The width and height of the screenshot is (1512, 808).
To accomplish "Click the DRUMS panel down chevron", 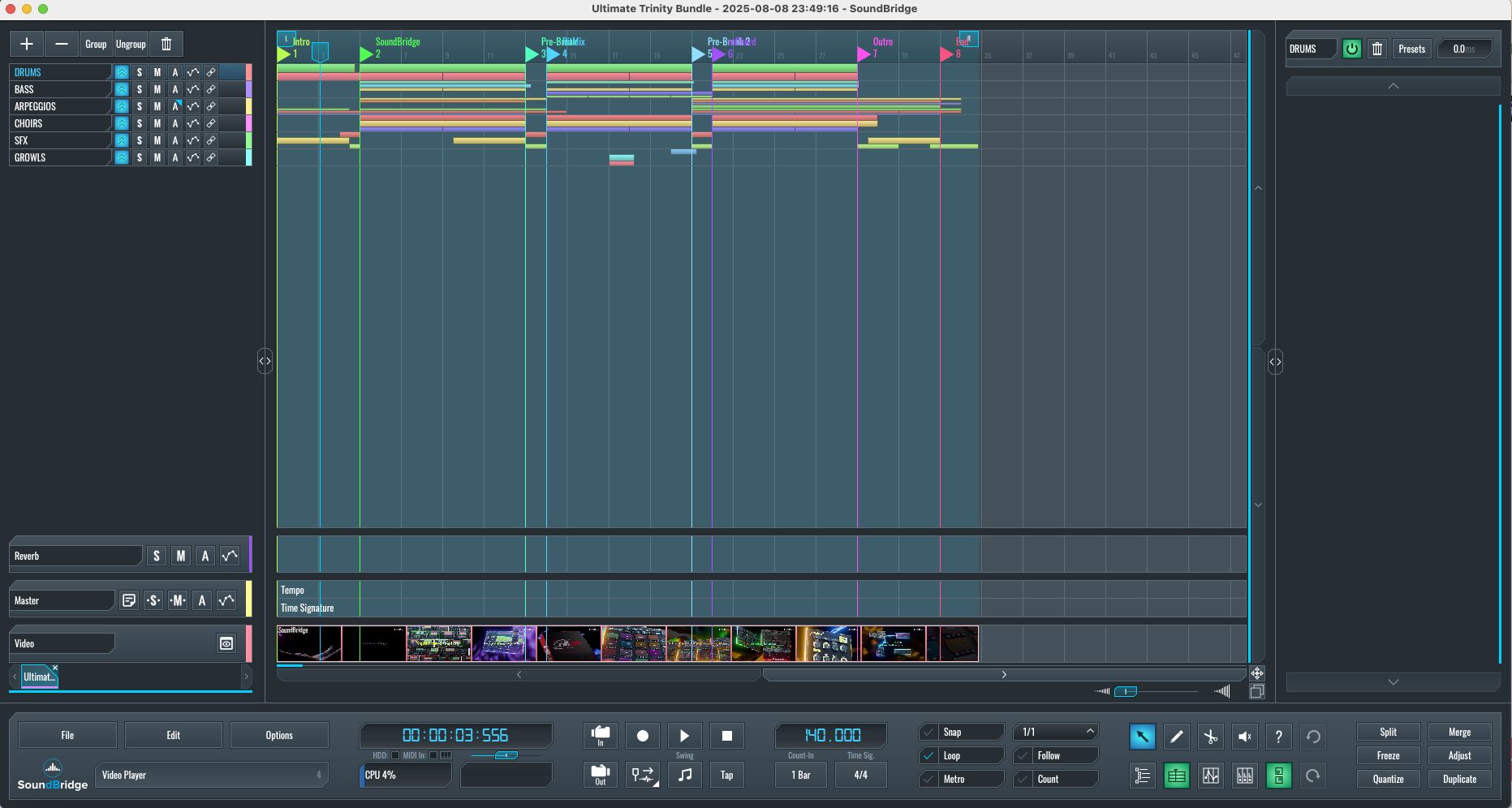I will [x=1393, y=682].
